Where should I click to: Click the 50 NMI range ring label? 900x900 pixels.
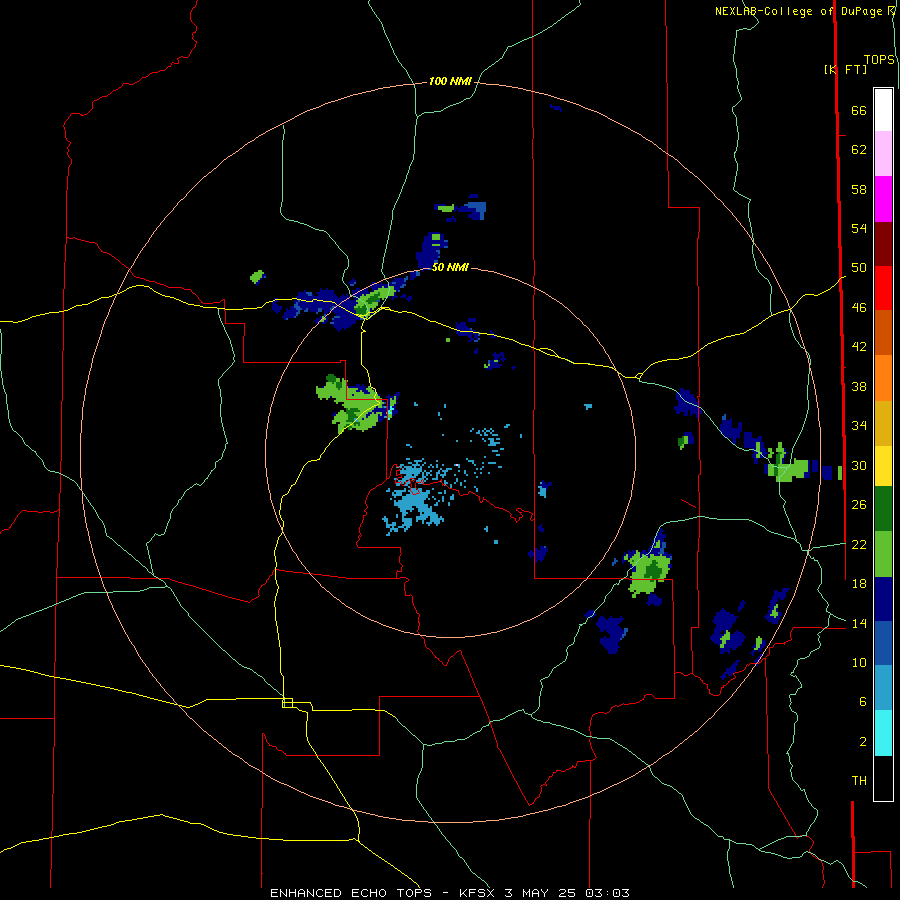[450, 267]
